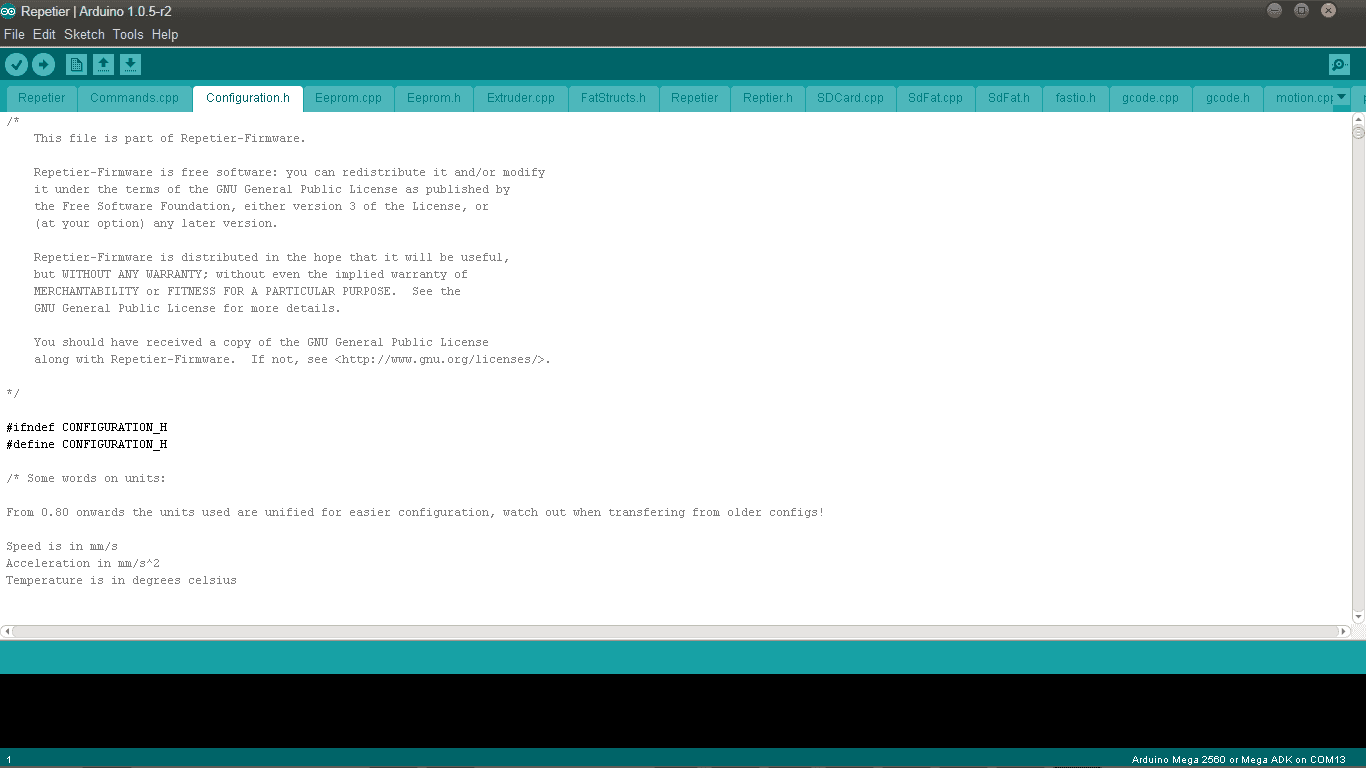Verify the sketch with the checkmark icon

point(17,63)
